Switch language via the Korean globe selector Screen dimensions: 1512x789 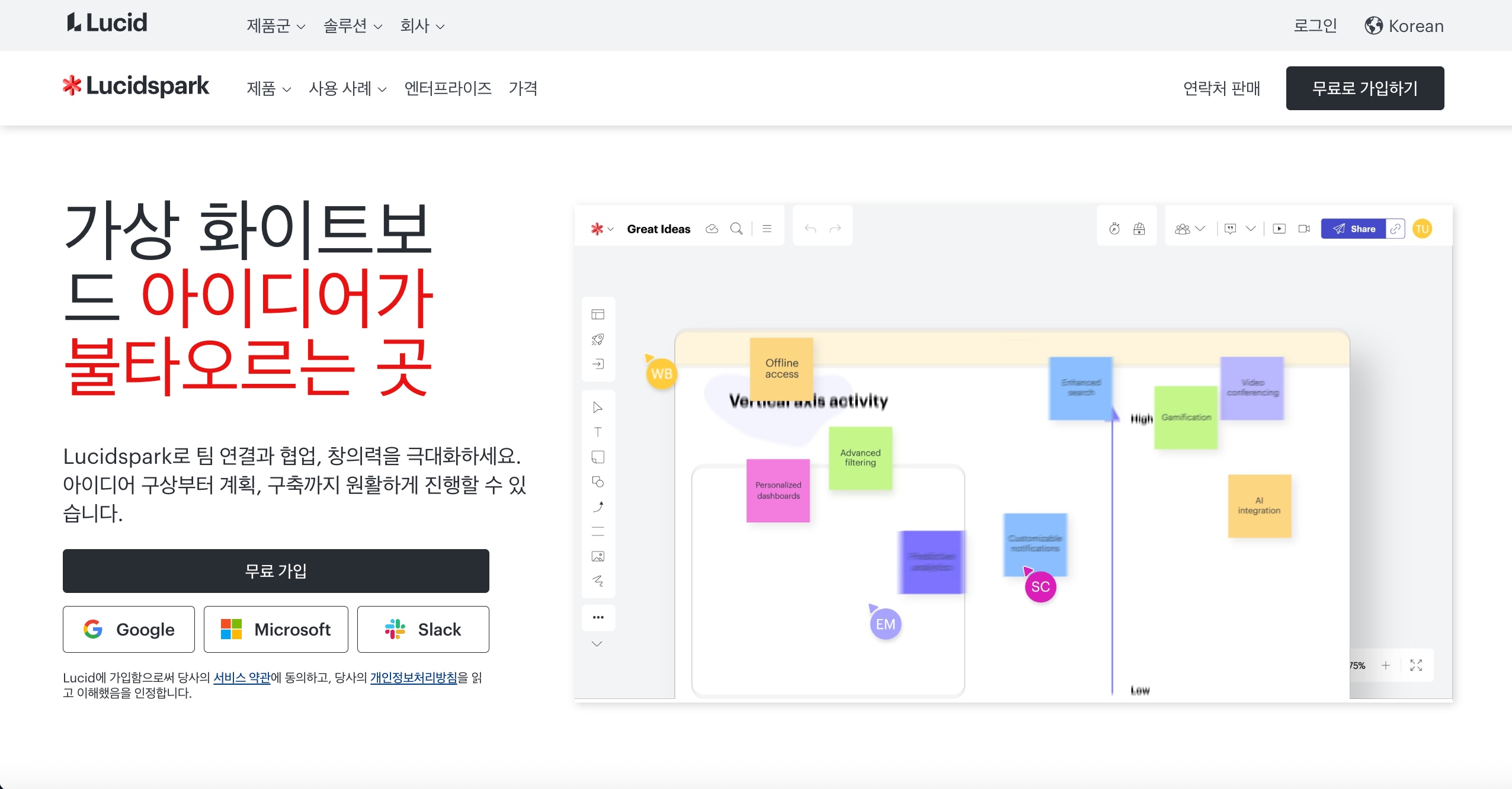(x=1405, y=25)
